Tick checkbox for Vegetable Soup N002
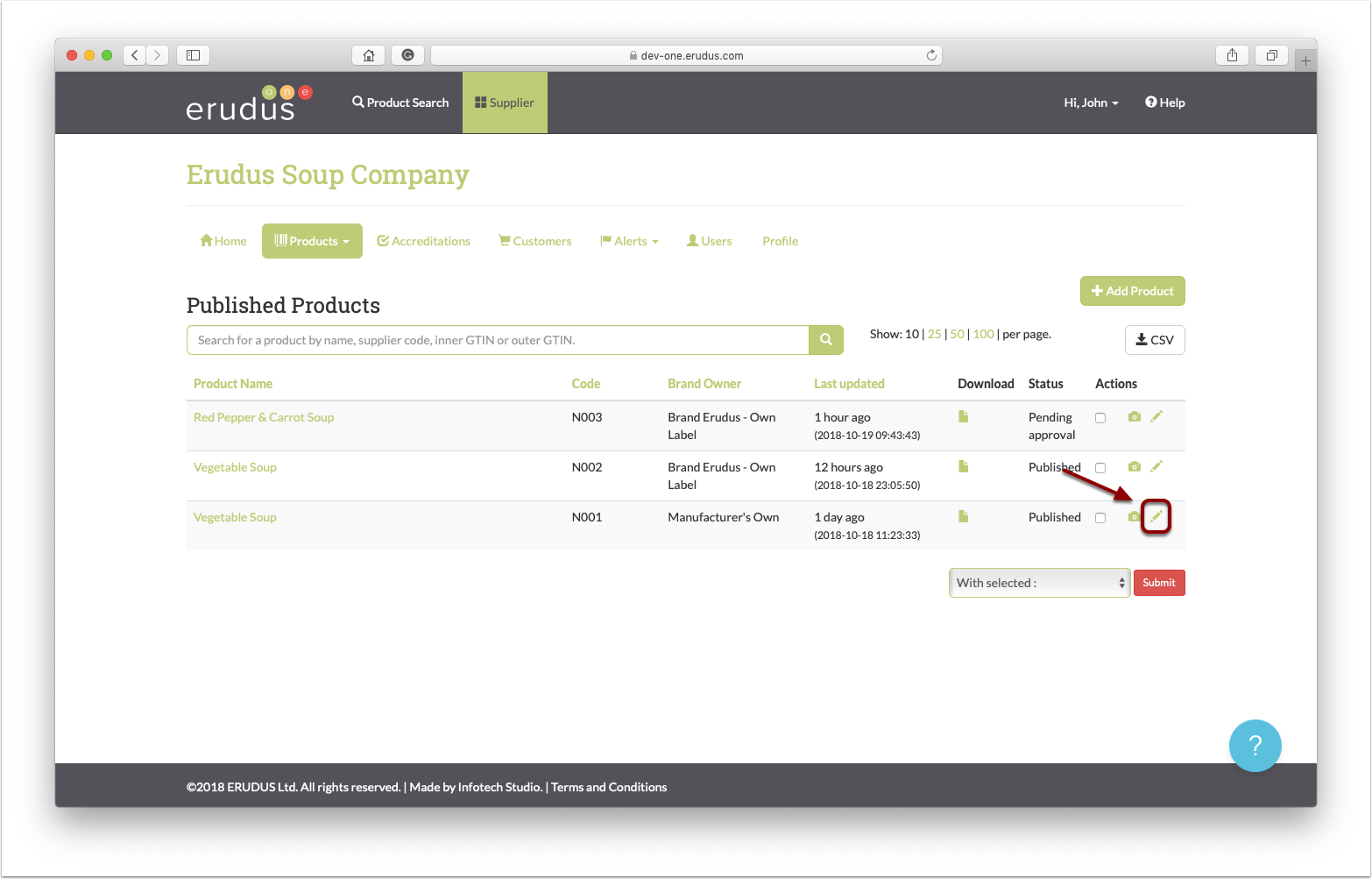Image resolution: width=1372 pixels, height=879 pixels. click(1100, 468)
